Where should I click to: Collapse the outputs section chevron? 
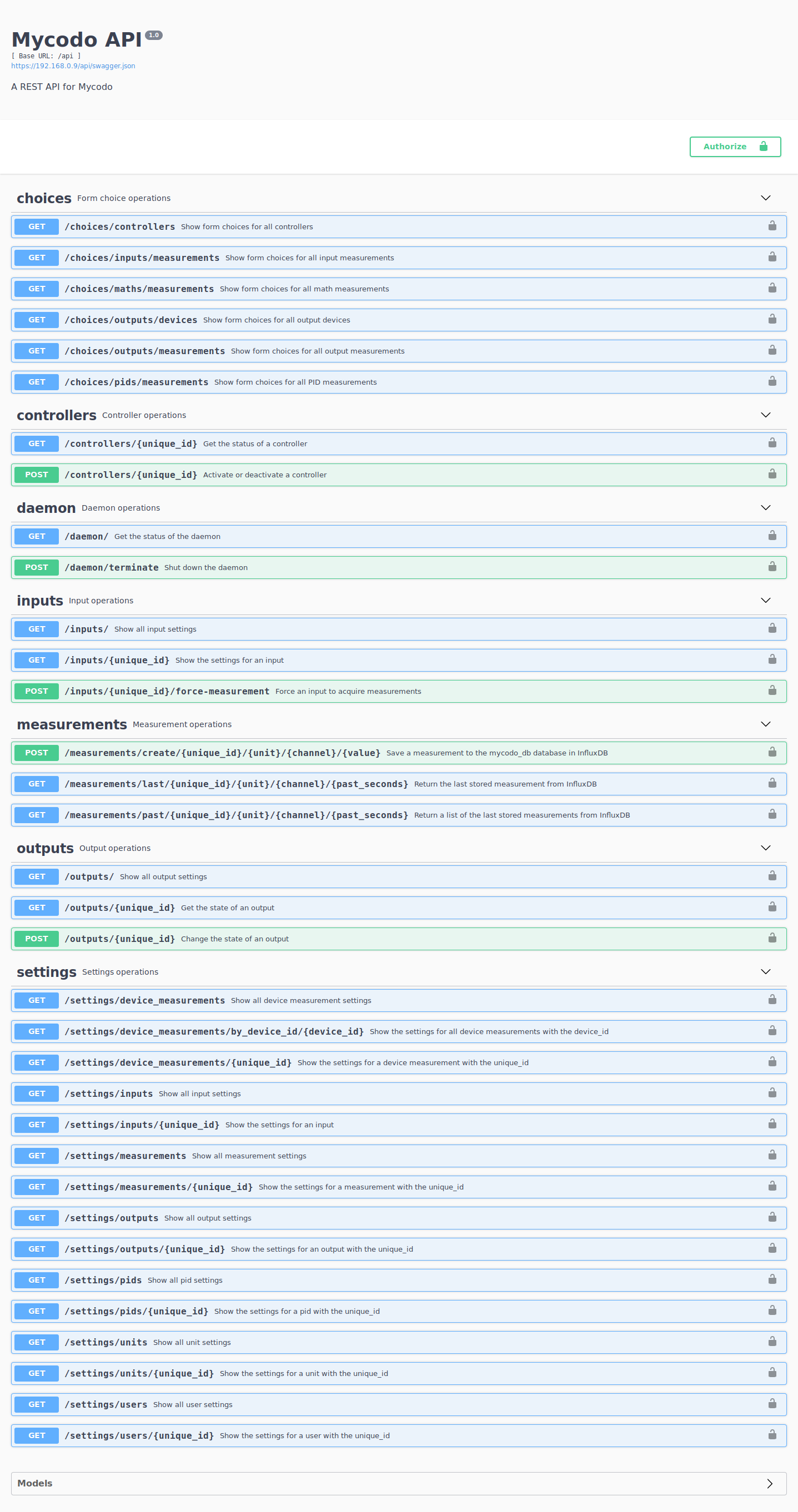point(765,848)
